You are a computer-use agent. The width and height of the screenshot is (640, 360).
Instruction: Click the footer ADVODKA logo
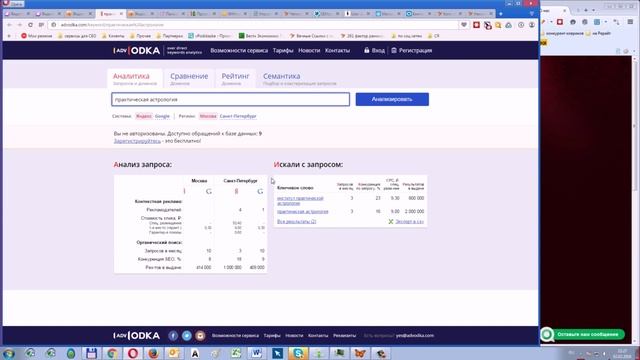coord(137,336)
